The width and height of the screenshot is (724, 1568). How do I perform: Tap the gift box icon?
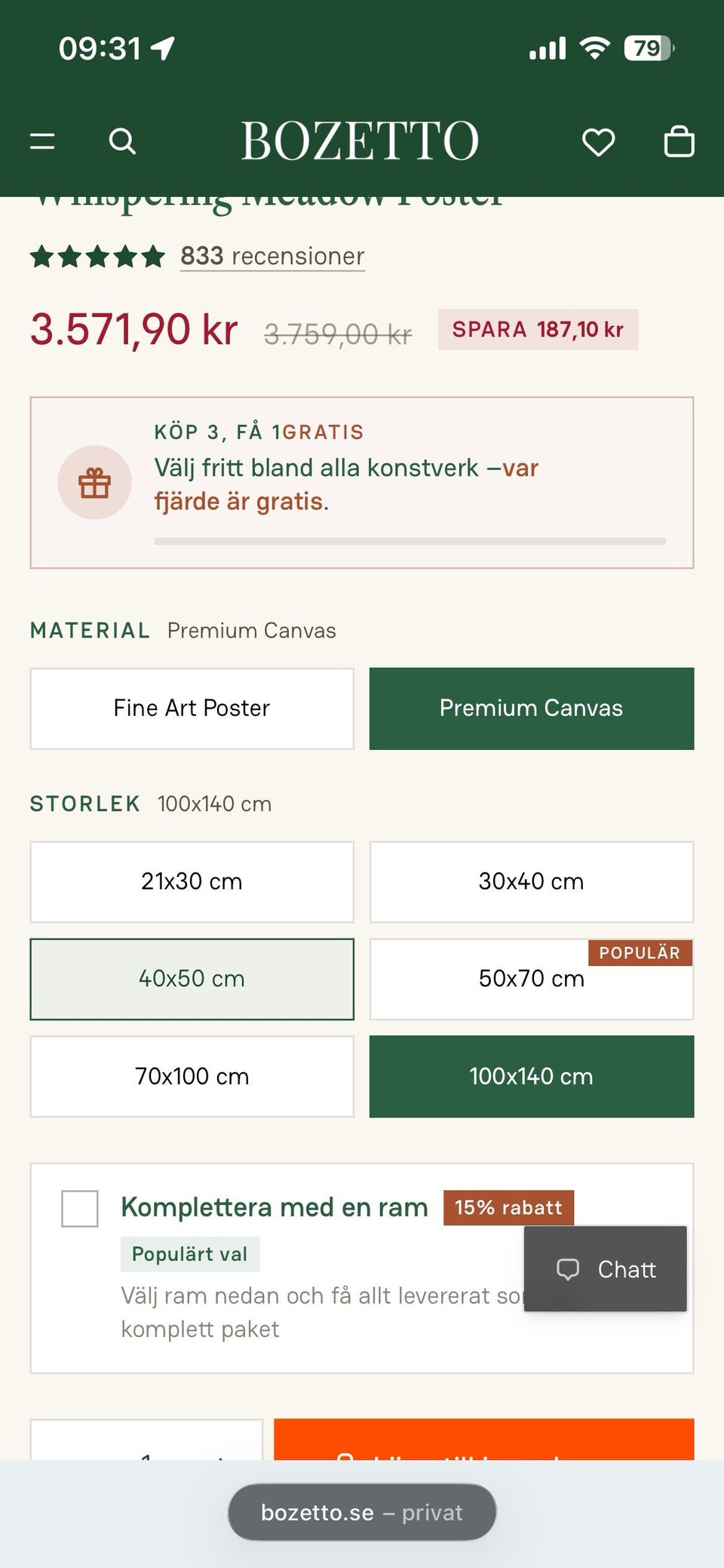coord(95,483)
